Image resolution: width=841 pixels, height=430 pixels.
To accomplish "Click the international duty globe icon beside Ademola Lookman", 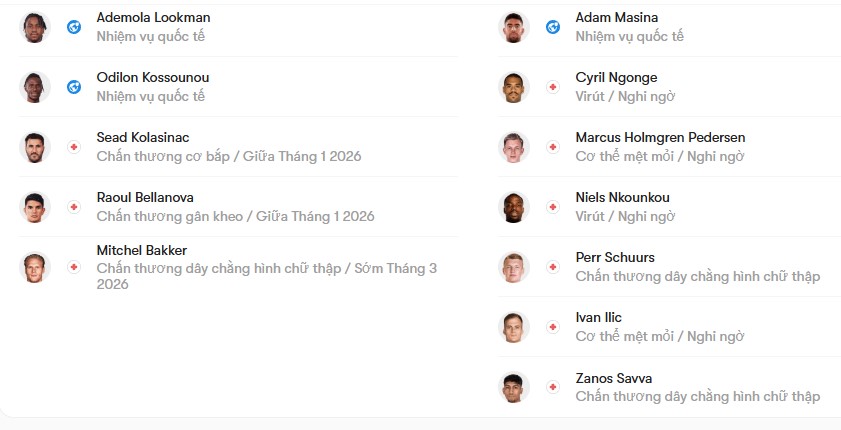I will pyautogui.click(x=74, y=27).
